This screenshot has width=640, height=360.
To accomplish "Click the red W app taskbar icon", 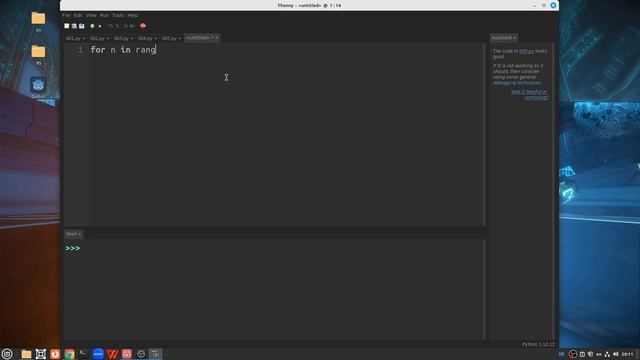I will tap(112, 354).
